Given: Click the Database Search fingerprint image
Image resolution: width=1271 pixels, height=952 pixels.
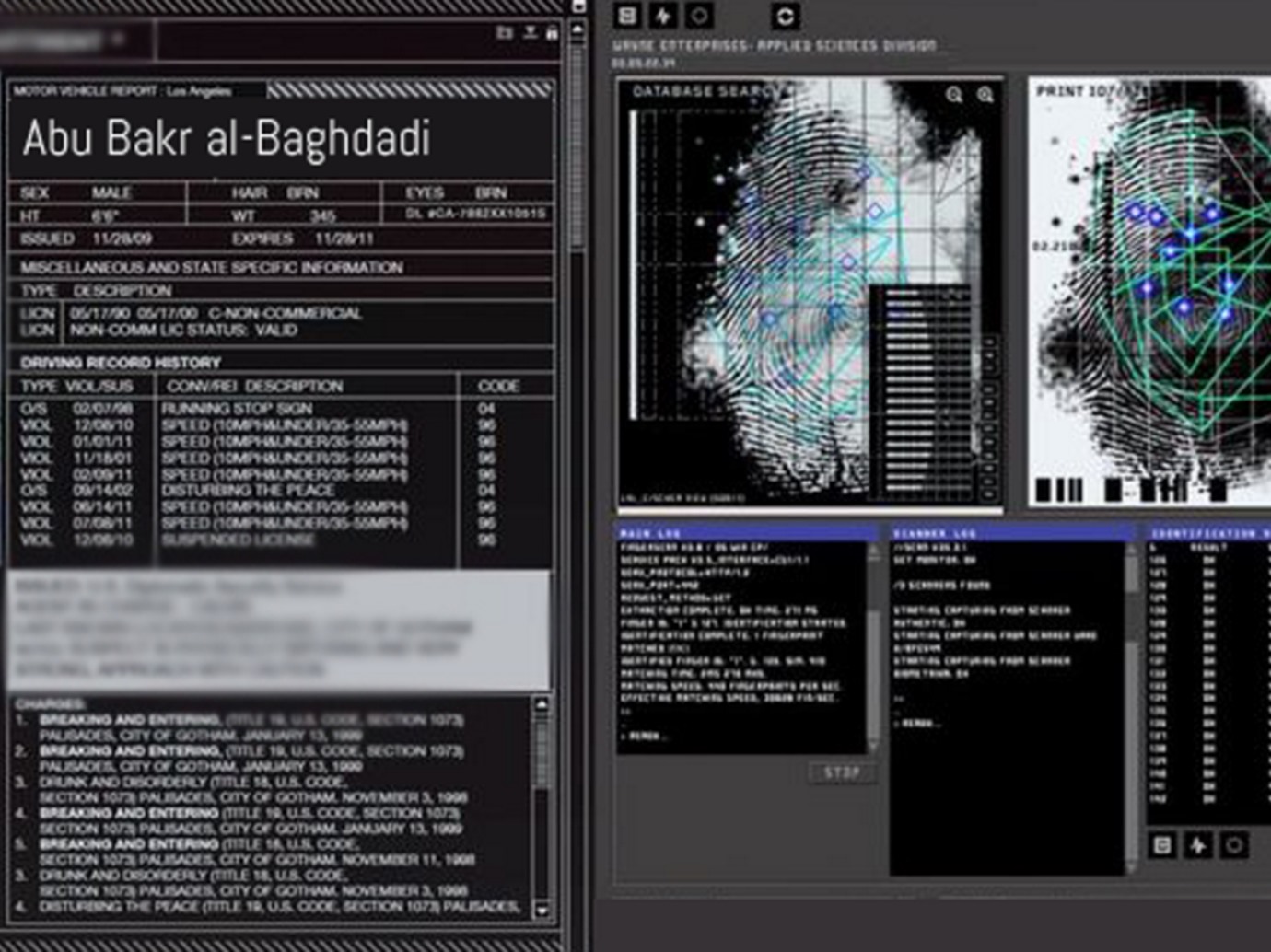Looking at the screenshot, I should 810,292.
